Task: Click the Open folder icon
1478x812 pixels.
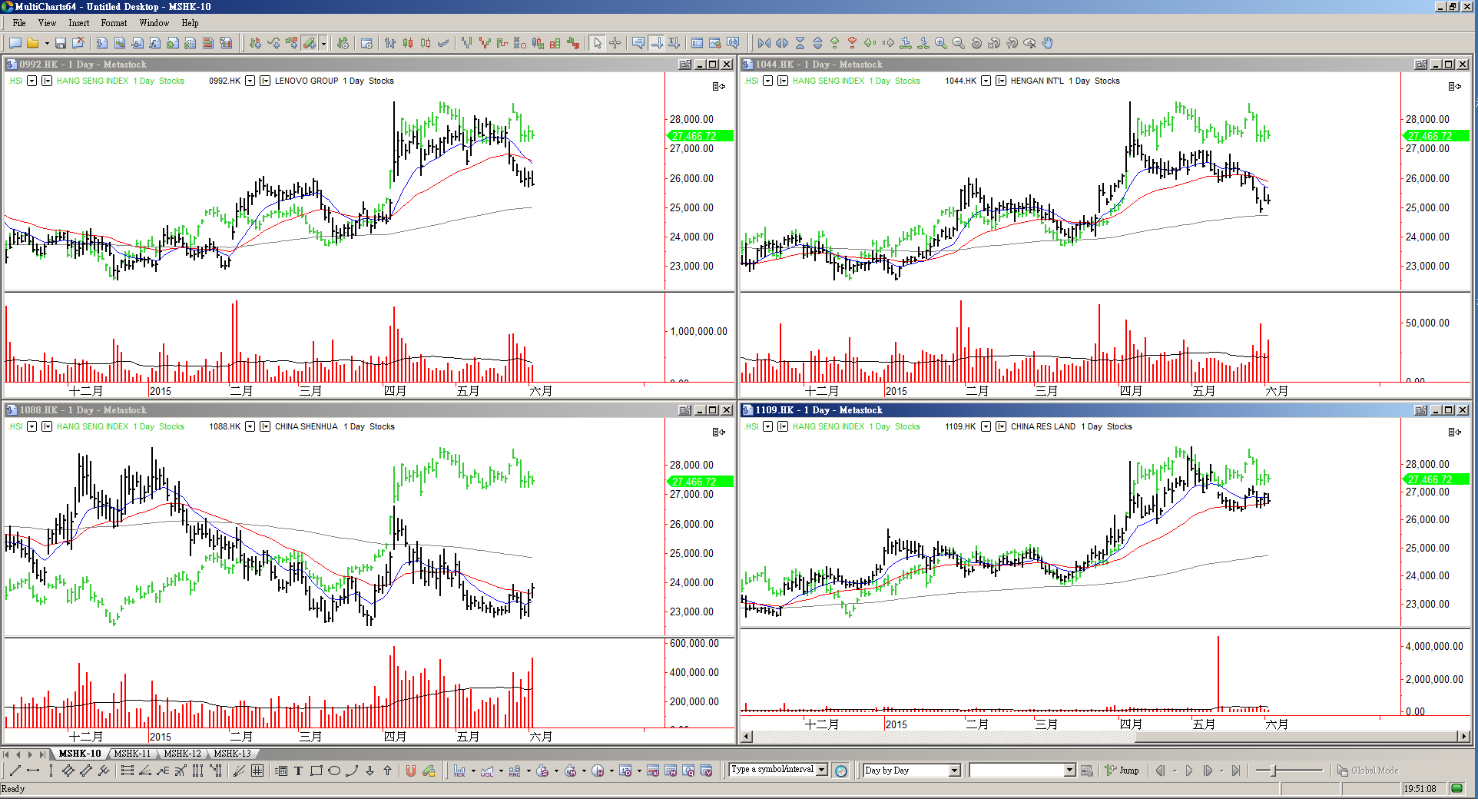Action: tap(32, 44)
